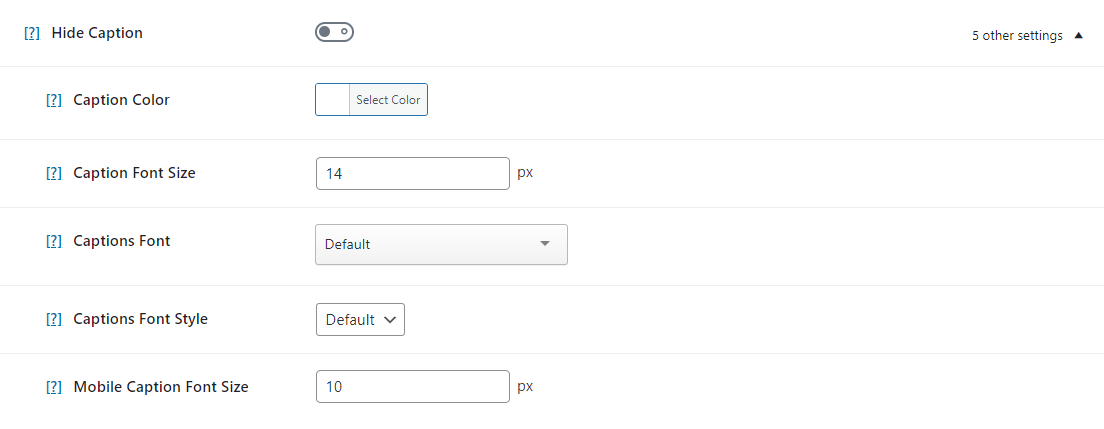Expand the Captions Font Style dropdown

(360, 320)
